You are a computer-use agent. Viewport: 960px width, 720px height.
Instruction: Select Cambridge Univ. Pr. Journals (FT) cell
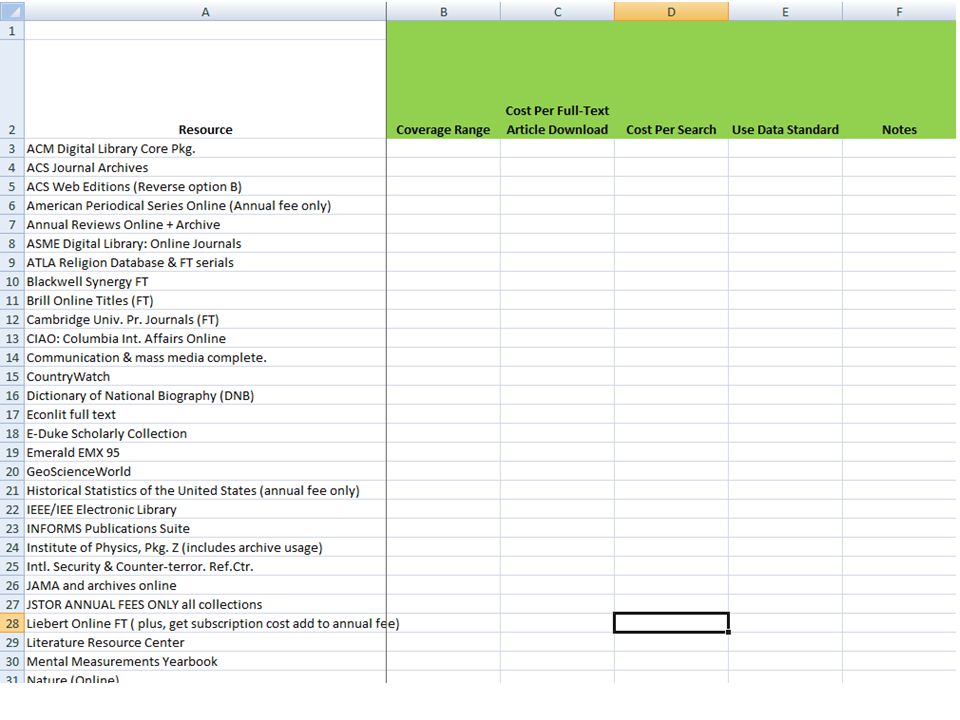pyautogui.click(x=205, y=320)
